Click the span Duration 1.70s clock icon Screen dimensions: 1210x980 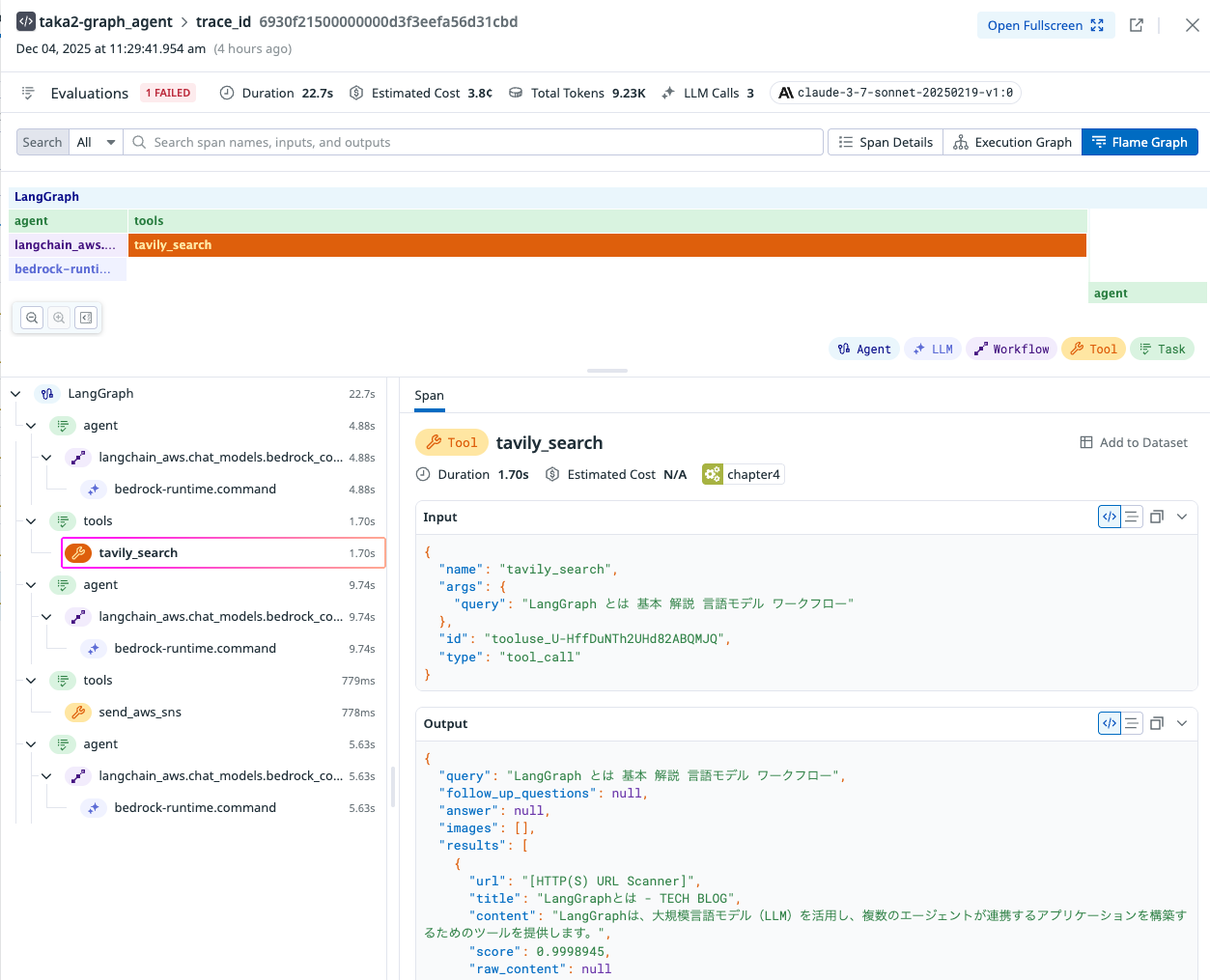tap(423, 474)
